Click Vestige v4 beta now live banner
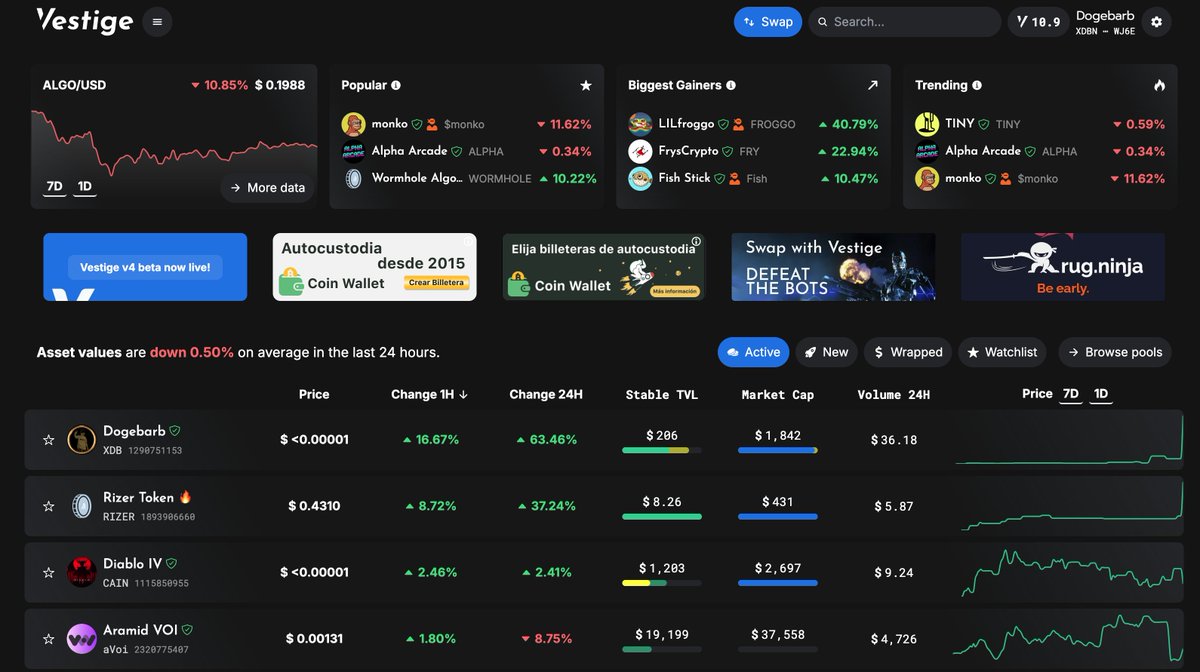1200x672 pixels. pyautogui.click(x=145, y=267)
